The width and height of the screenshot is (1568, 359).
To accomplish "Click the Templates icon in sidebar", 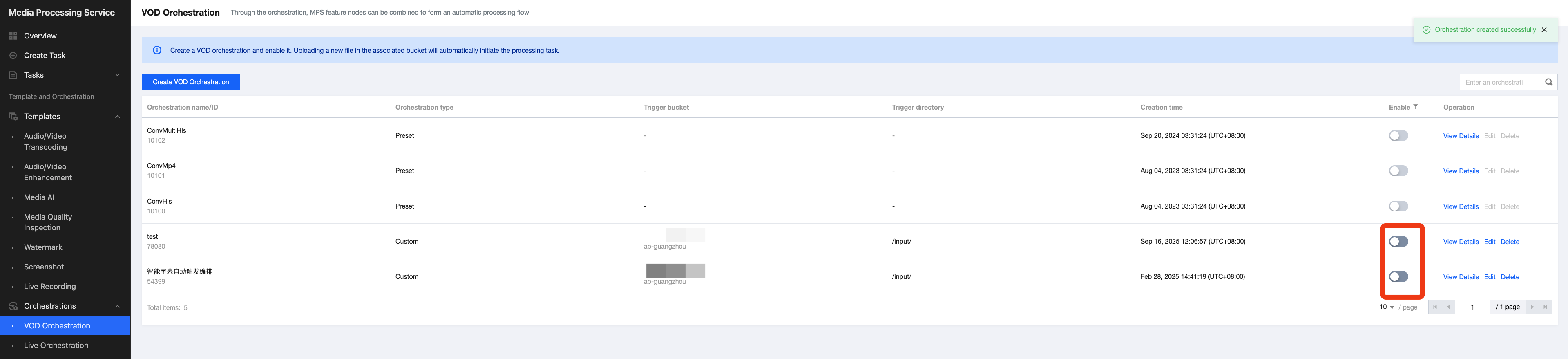I will tap(13, 117).
